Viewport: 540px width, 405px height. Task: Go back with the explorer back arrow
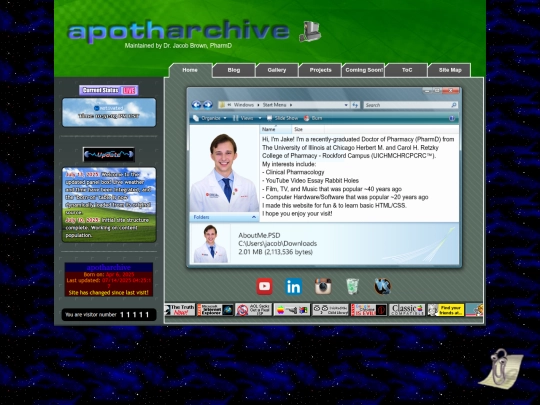click(x=196, y=105)
